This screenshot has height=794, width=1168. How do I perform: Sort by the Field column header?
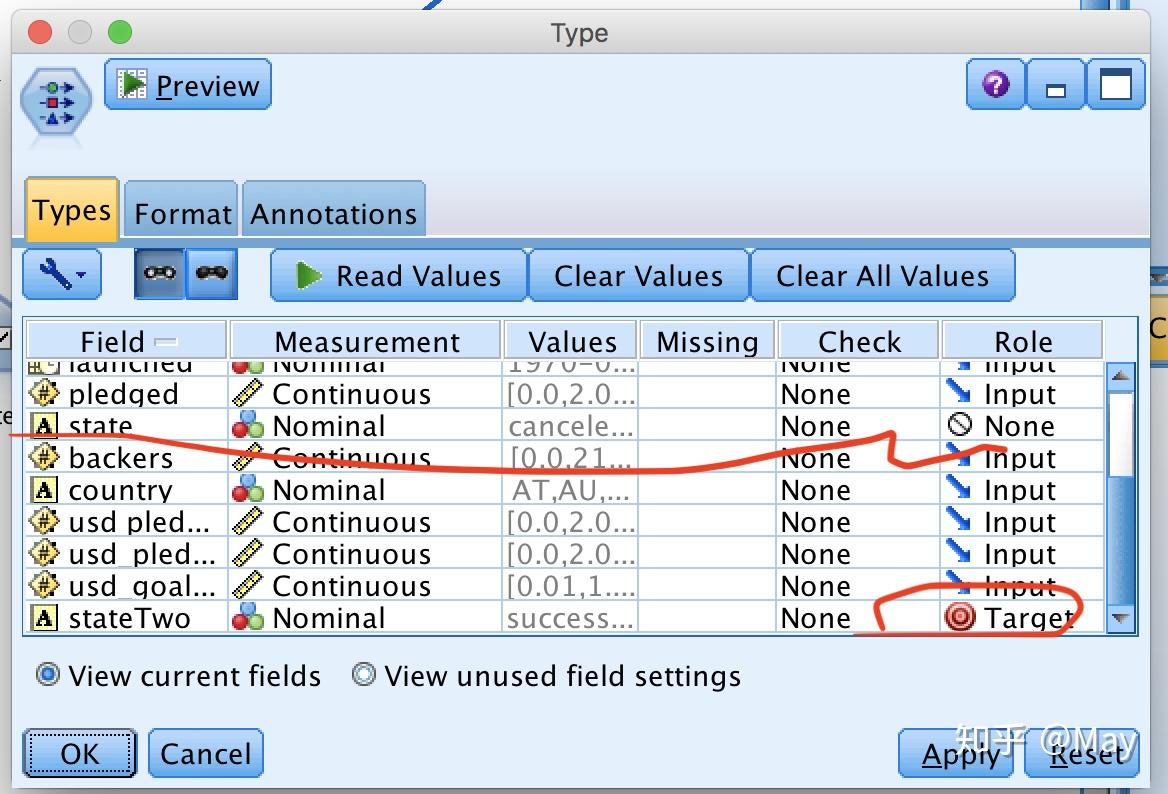(x=126, y=341)
